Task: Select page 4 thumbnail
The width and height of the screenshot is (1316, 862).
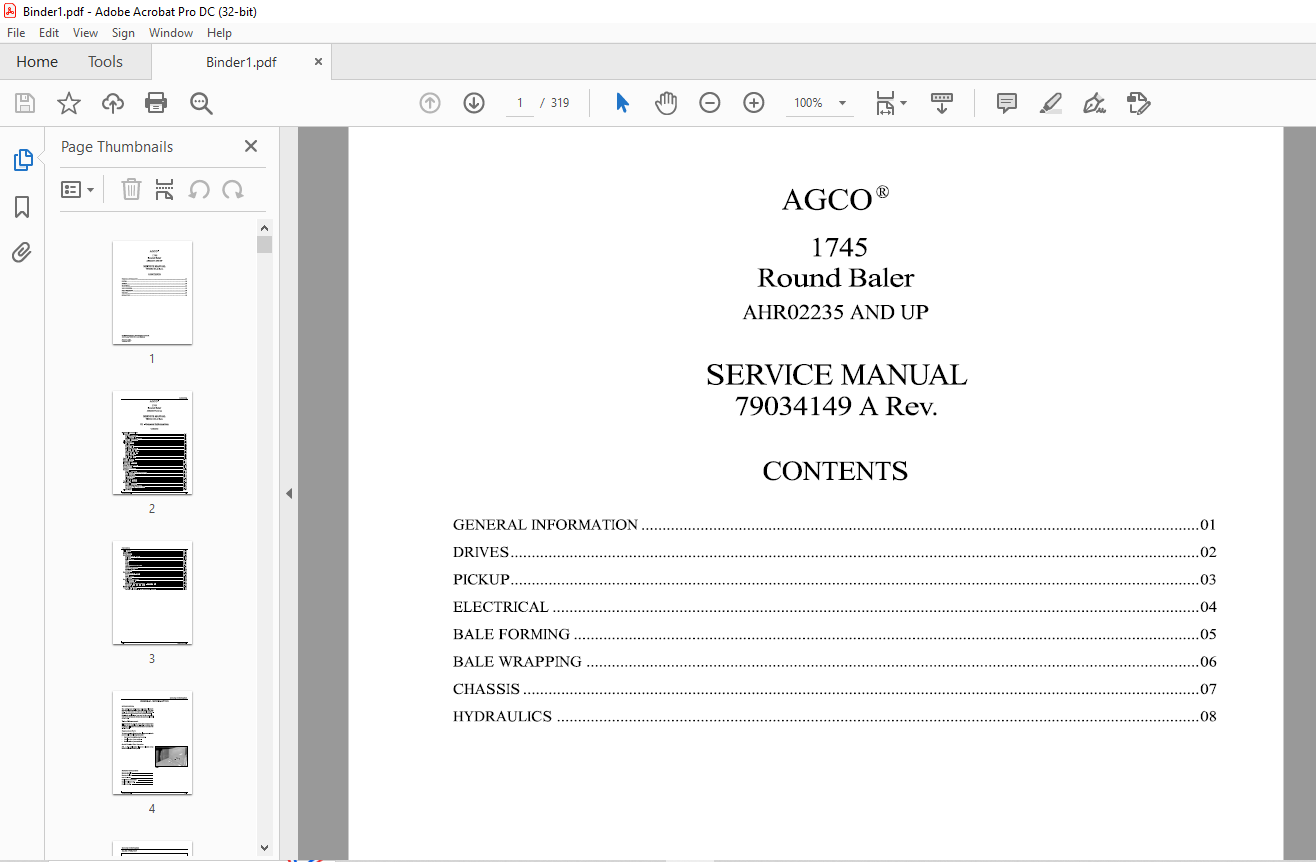Action: 152,742
